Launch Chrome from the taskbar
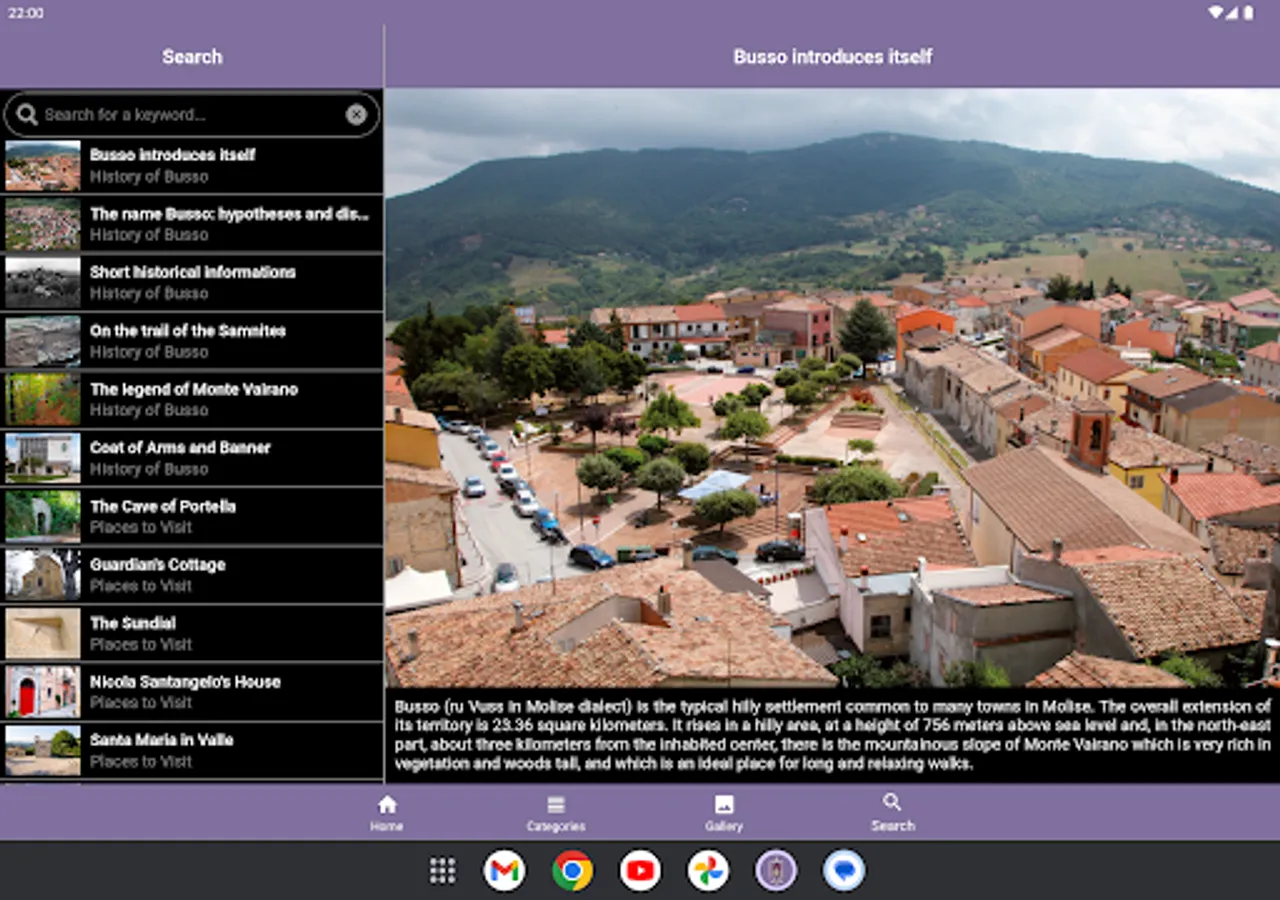The height and width of the screenshot is (900, 1280). (x=572, y=870)
